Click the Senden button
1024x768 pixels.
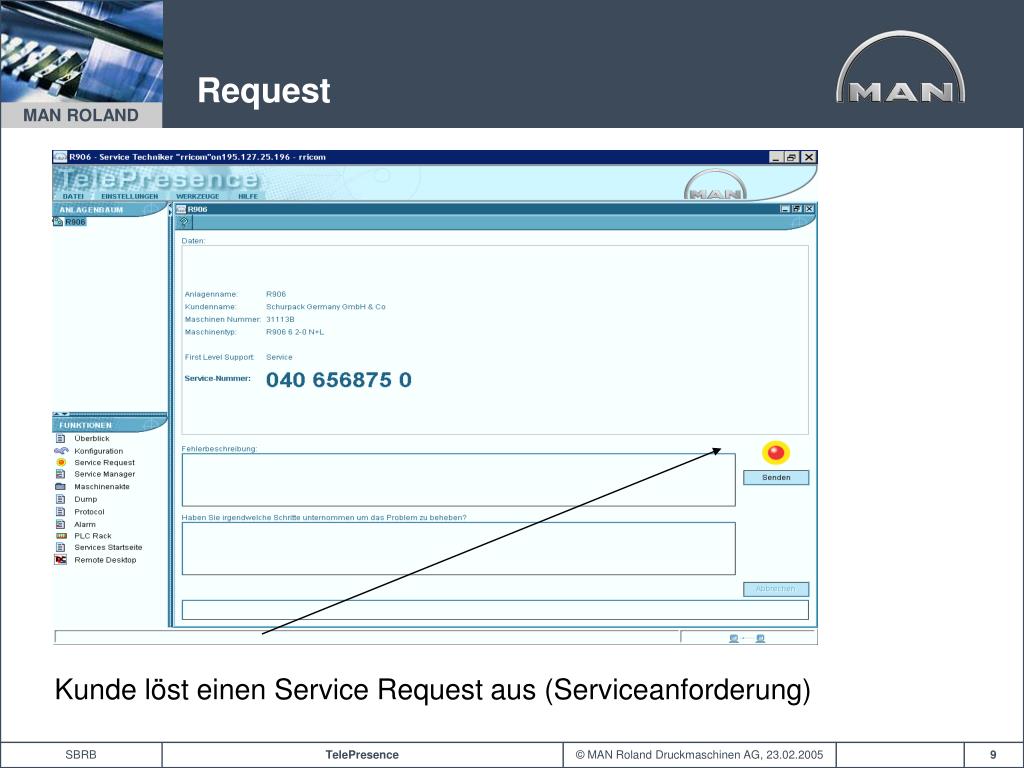(x=776, y=477)
